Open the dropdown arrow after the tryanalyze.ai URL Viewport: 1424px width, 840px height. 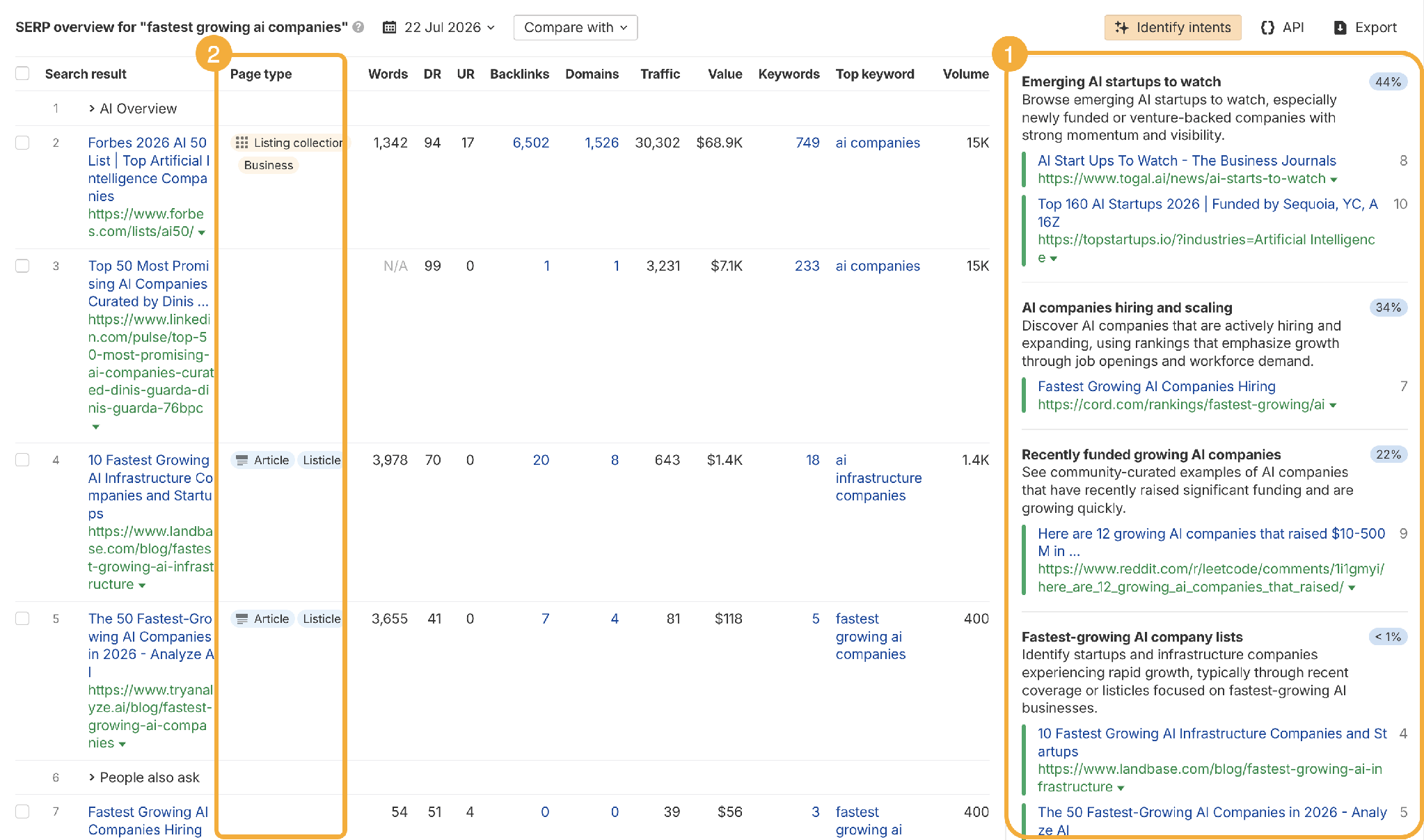pyautogui.click(x=122, y=744)
